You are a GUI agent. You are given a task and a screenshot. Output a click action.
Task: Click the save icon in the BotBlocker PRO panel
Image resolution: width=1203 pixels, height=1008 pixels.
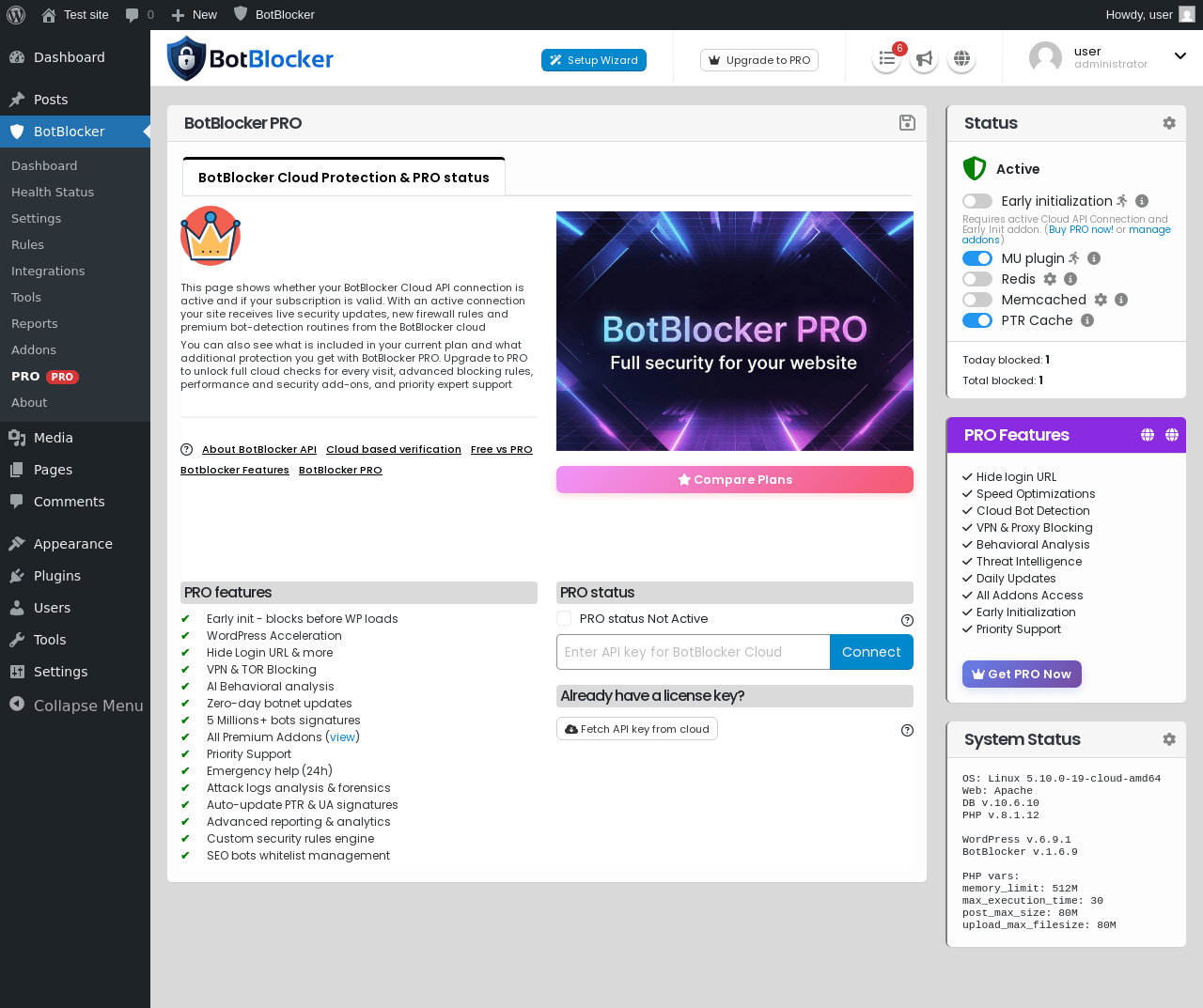click(907, 123)
